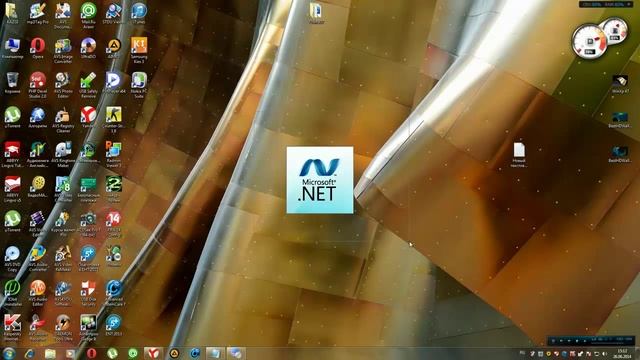This screenshot has height=360, width=640.
Task: Select ABBYY Lingvo x5 icon
Action: (x=12, y=189)
